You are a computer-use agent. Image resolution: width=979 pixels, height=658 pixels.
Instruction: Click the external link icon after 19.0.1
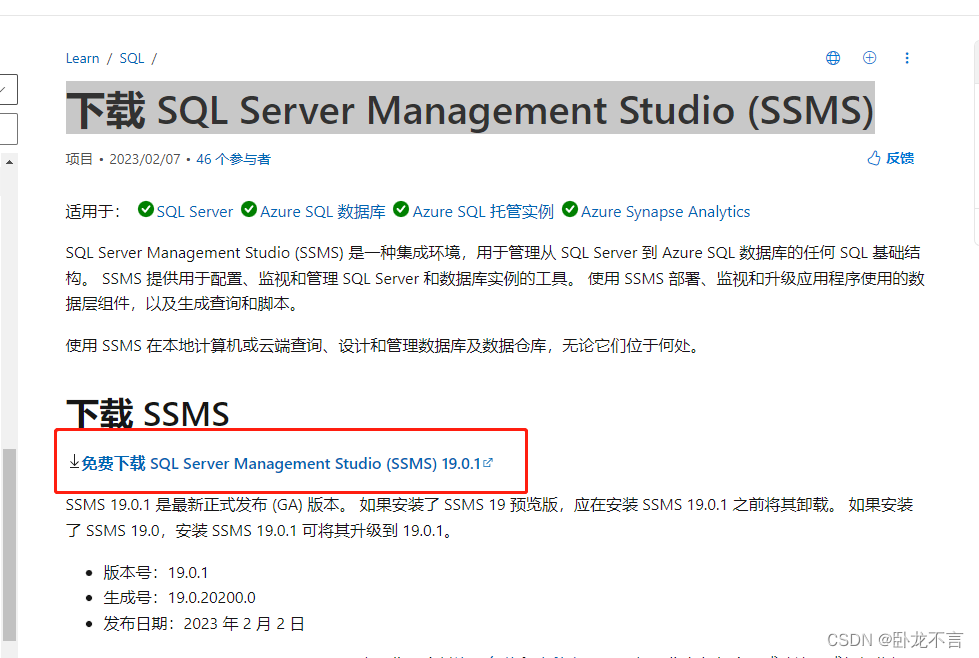coord(488,463)
